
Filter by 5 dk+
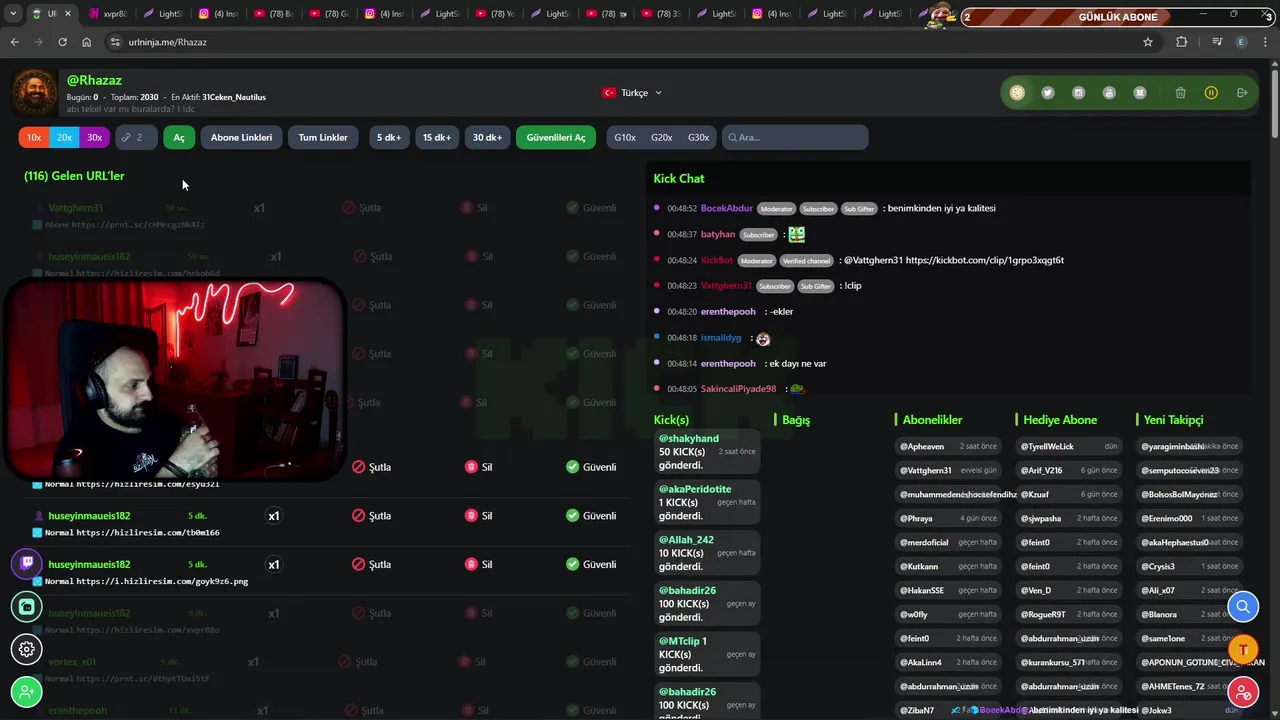click(x=388, y=137)
